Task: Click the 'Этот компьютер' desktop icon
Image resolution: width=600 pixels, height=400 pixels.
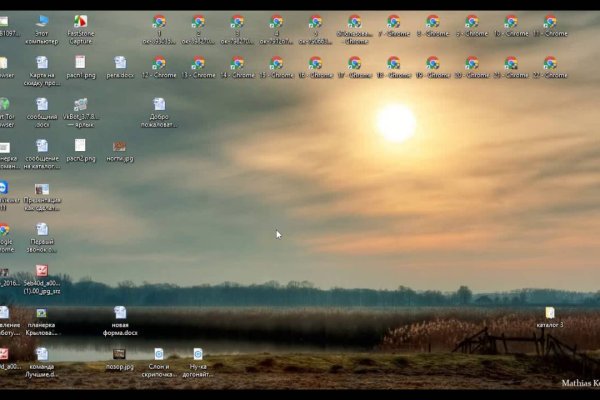Action: click(42, 21)
